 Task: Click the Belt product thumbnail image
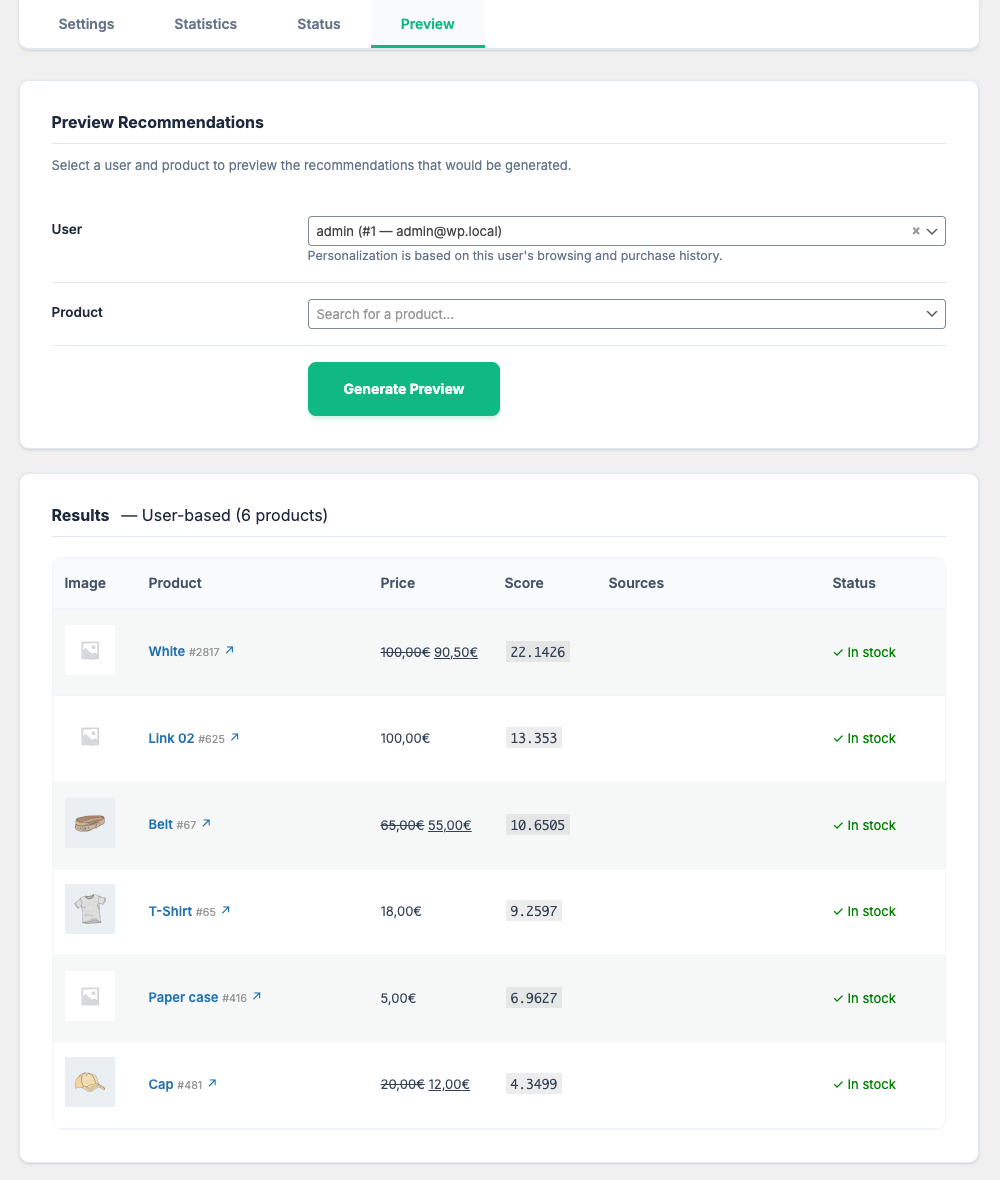coord(90,824)
